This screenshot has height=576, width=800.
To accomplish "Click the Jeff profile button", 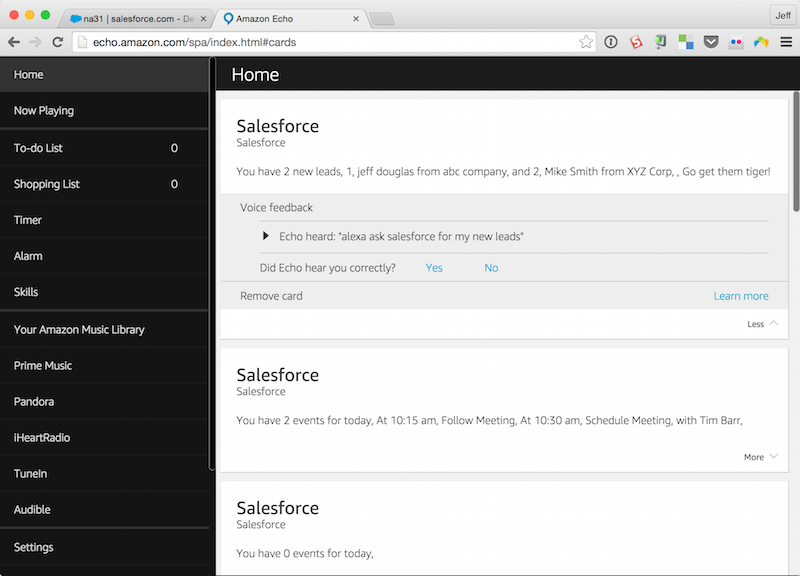I will coord(783,15).
